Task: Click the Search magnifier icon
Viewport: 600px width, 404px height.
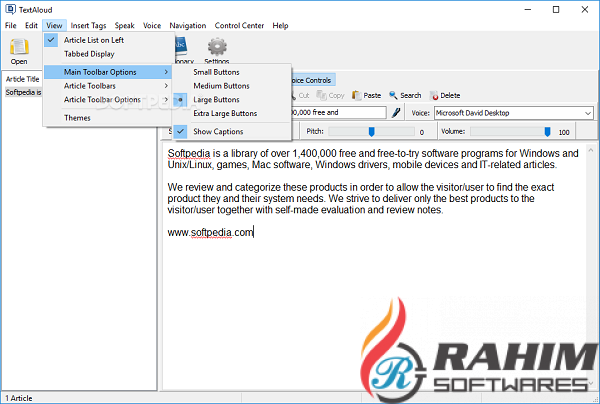Action: [x=393, y=95]
